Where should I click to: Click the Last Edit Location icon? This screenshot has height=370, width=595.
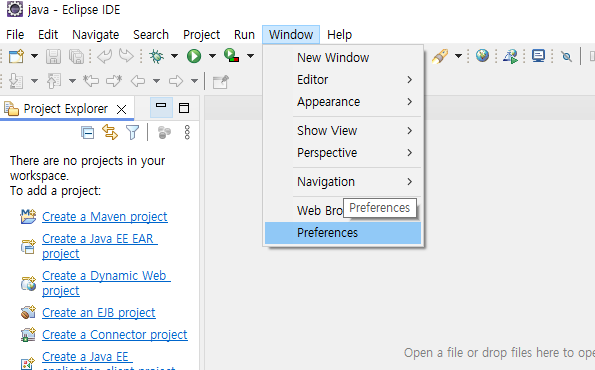tap(91, 81)
